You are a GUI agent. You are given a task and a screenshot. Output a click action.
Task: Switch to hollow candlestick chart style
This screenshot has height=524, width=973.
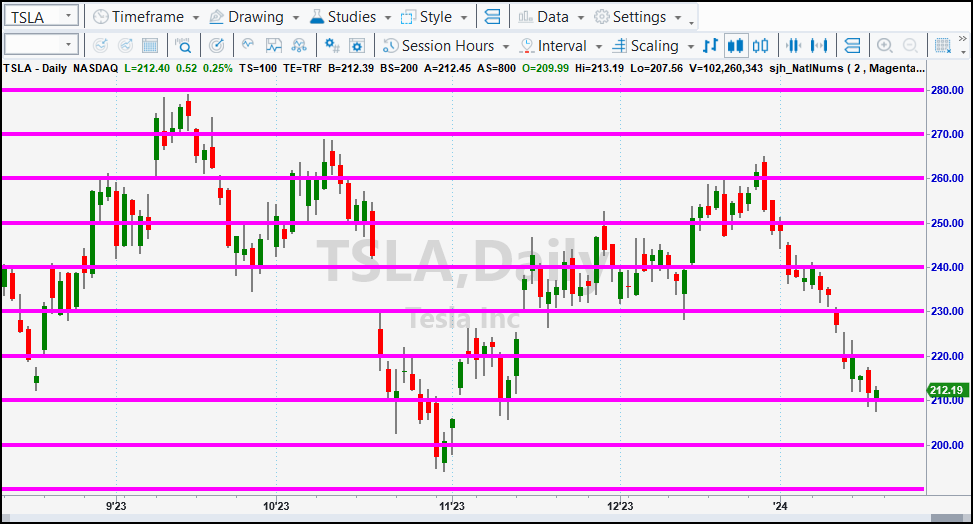point(760,45)
